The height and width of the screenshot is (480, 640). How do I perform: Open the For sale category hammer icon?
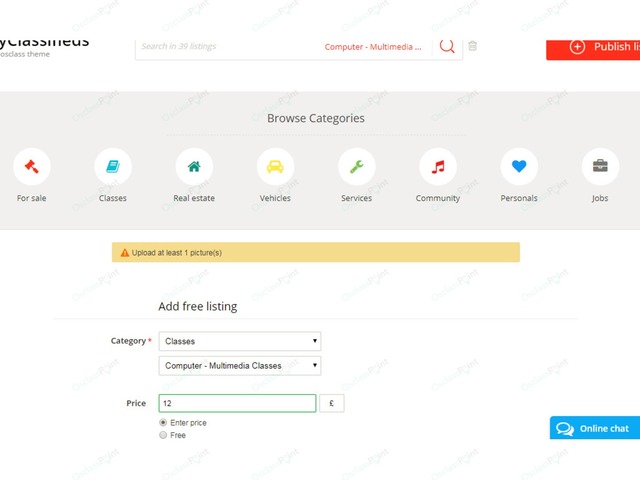click(x=31, y=167)
